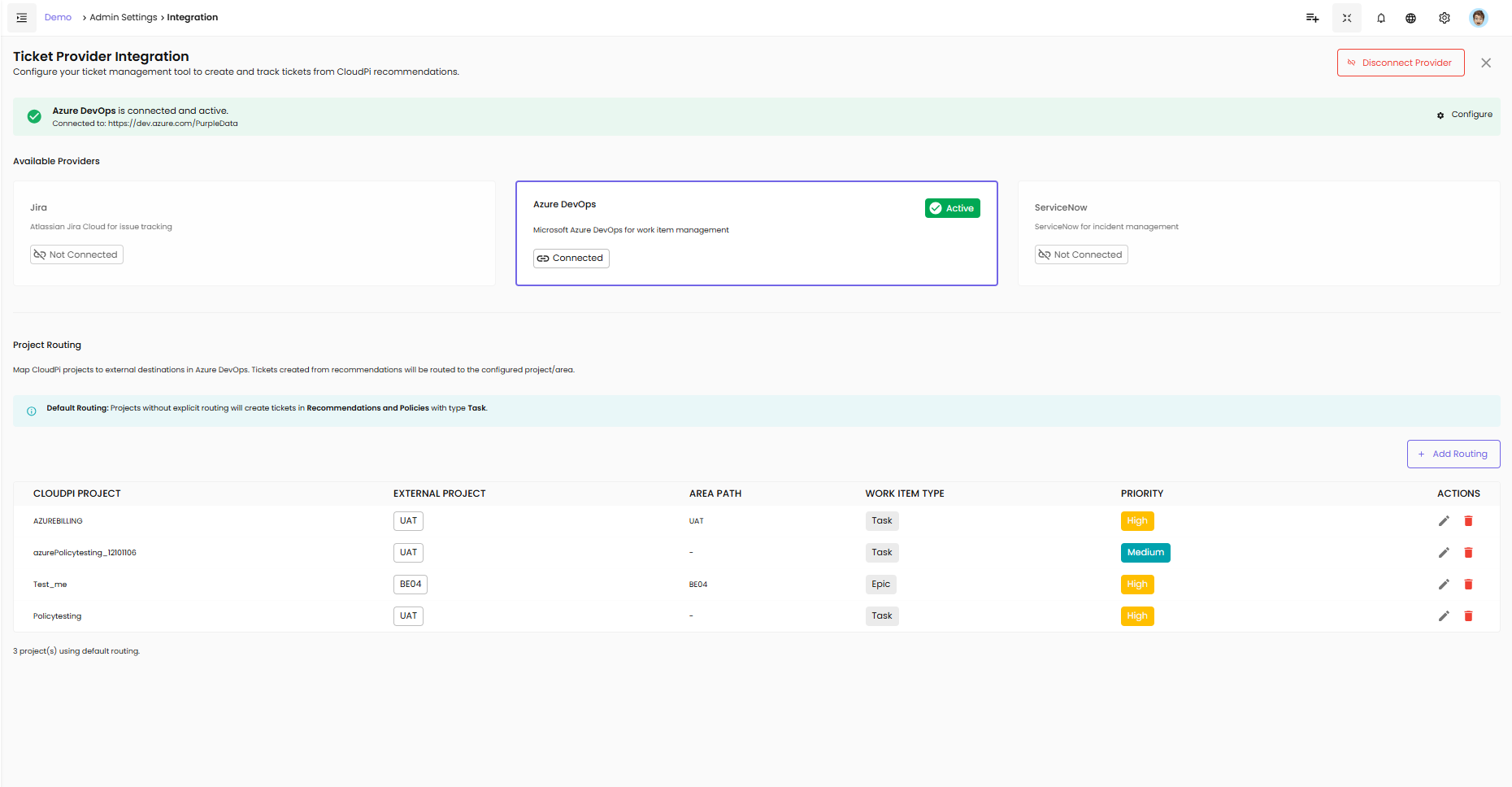Click the collapse fullscreen icon

point(1346,18)
